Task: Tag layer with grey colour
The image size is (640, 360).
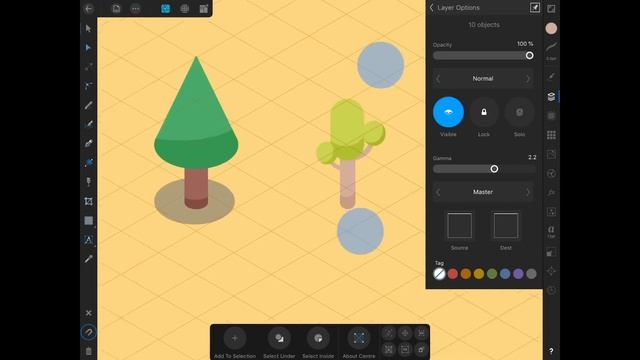Action: pyautogui.click(x=531, y=274)
